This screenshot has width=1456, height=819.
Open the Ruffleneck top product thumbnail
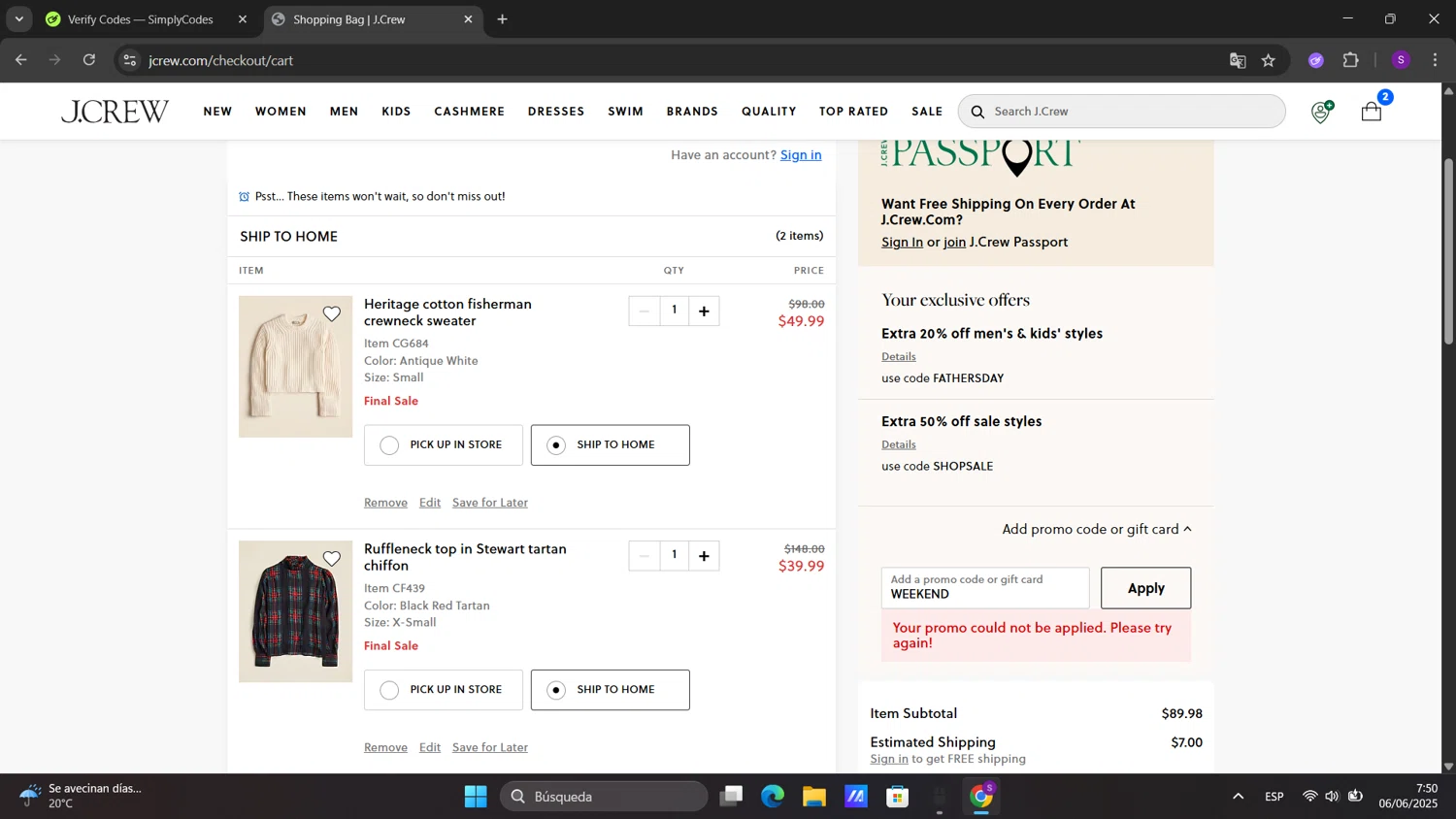[295, 611]
